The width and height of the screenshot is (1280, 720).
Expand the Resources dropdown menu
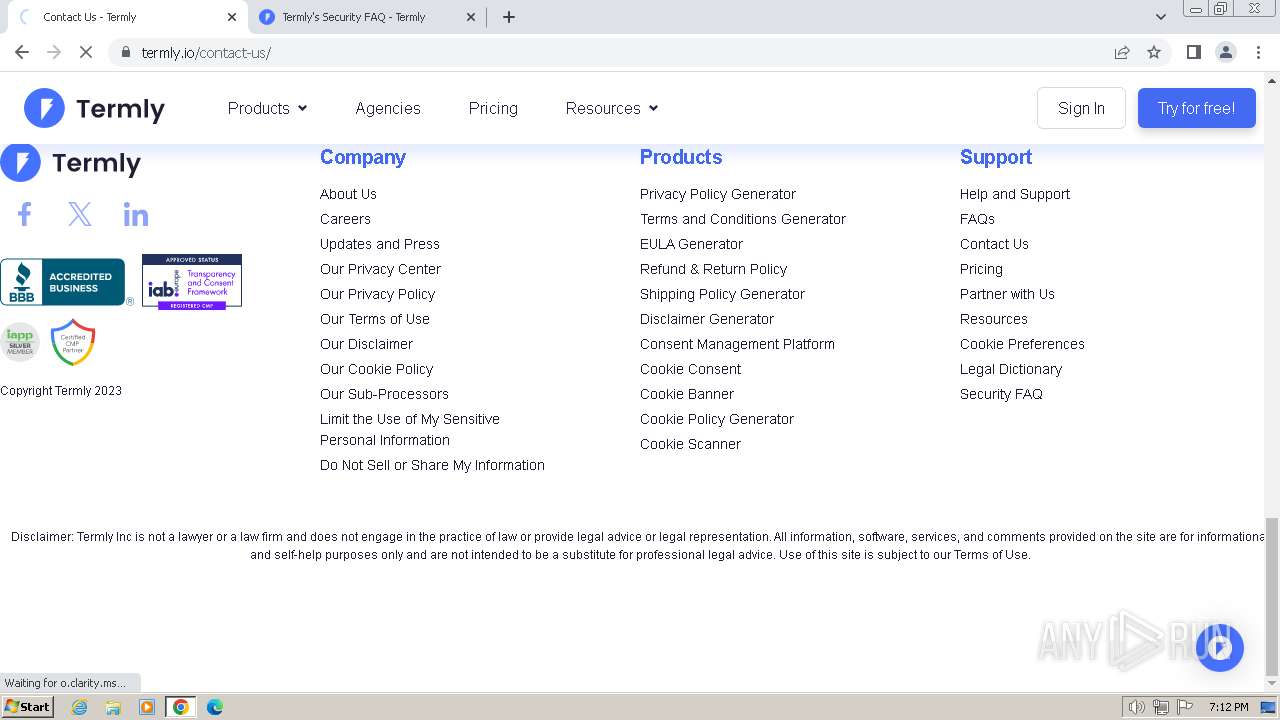coord(611,108)
